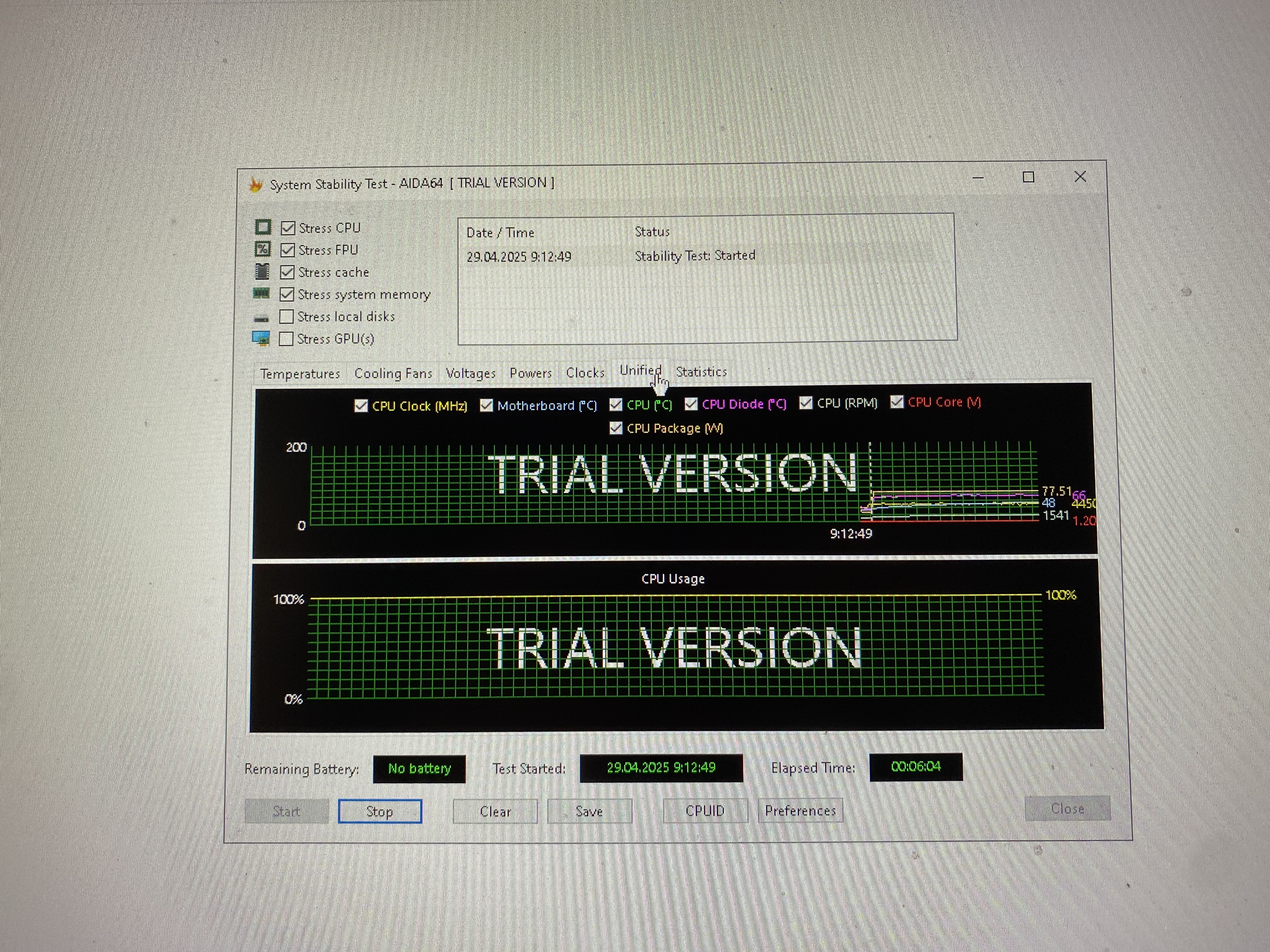The width and height of the screenshot is (1270, 952).
Task: Maximize the System Stability Test window
Action: pyautogui.click(x=1028, y=177)
